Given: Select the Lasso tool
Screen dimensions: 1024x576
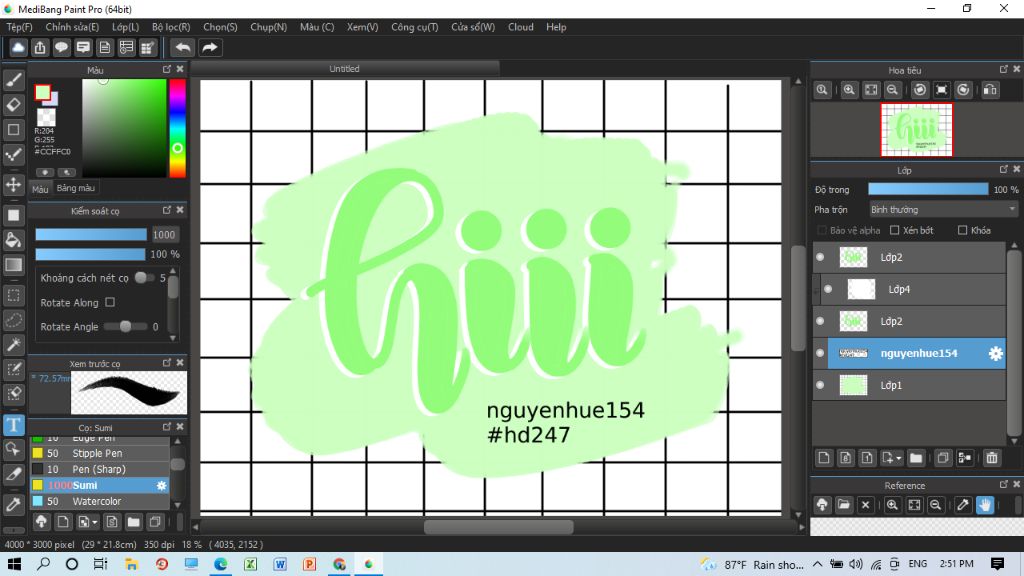Looking at the screenshot, I should point(14,320).
